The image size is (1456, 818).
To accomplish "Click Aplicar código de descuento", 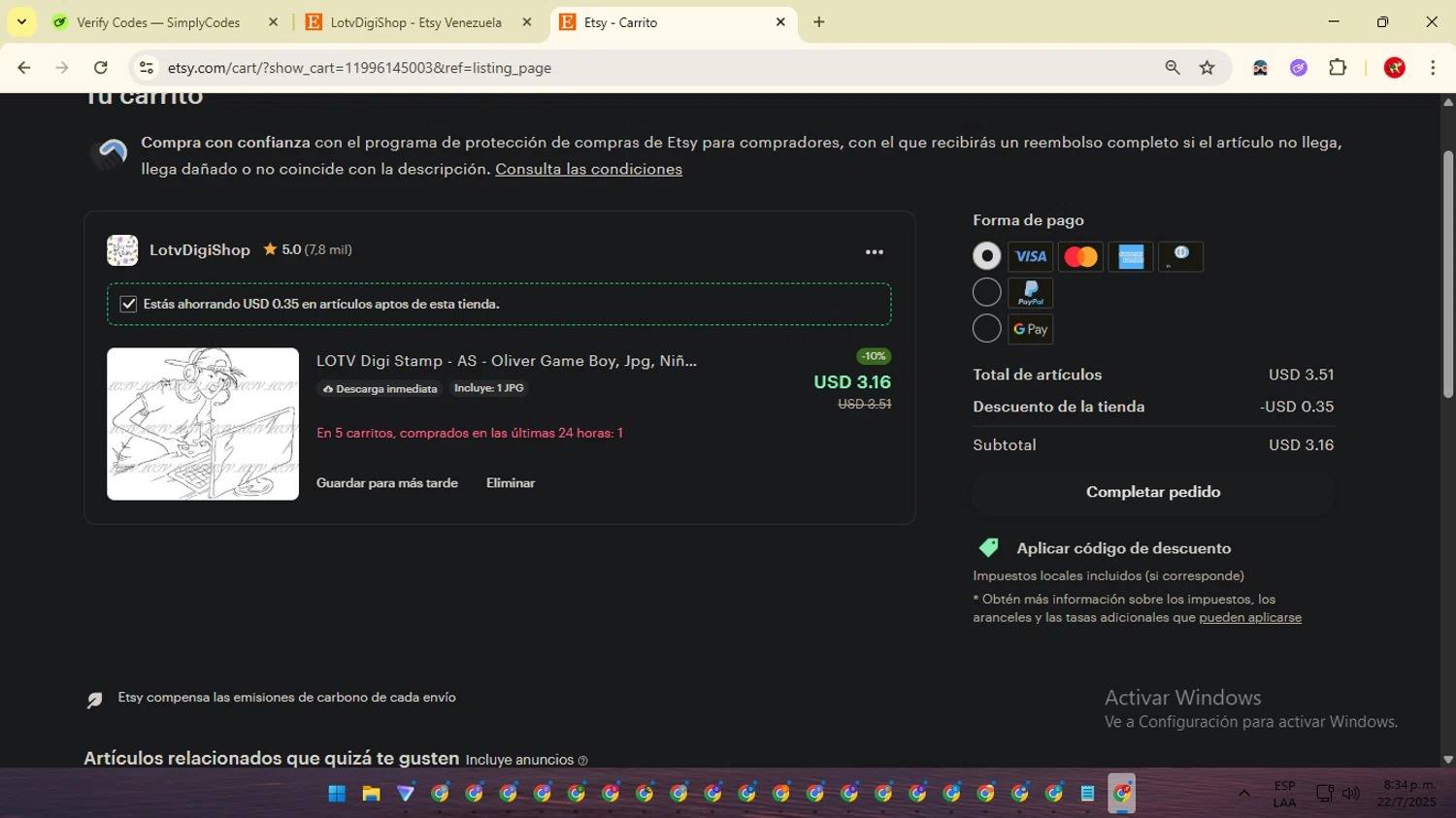I will click(x=1124, y=549).
